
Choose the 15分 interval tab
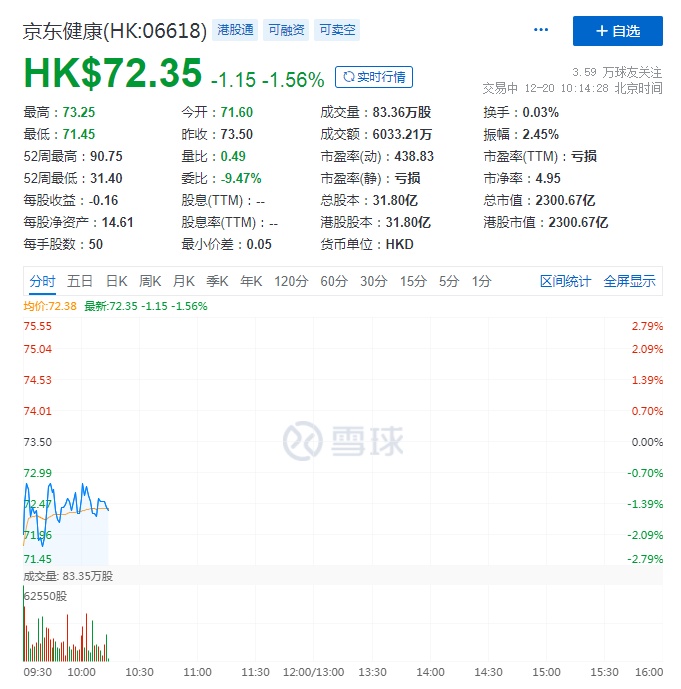tap(413, 282)
